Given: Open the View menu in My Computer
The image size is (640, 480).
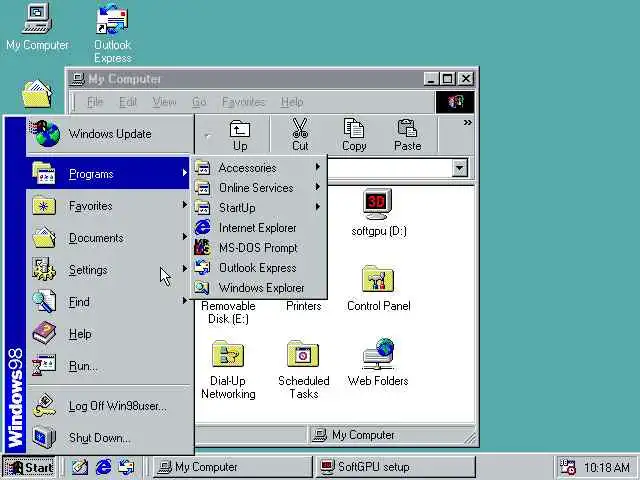Looking at the screenshot, I should [x=164, y=102].
